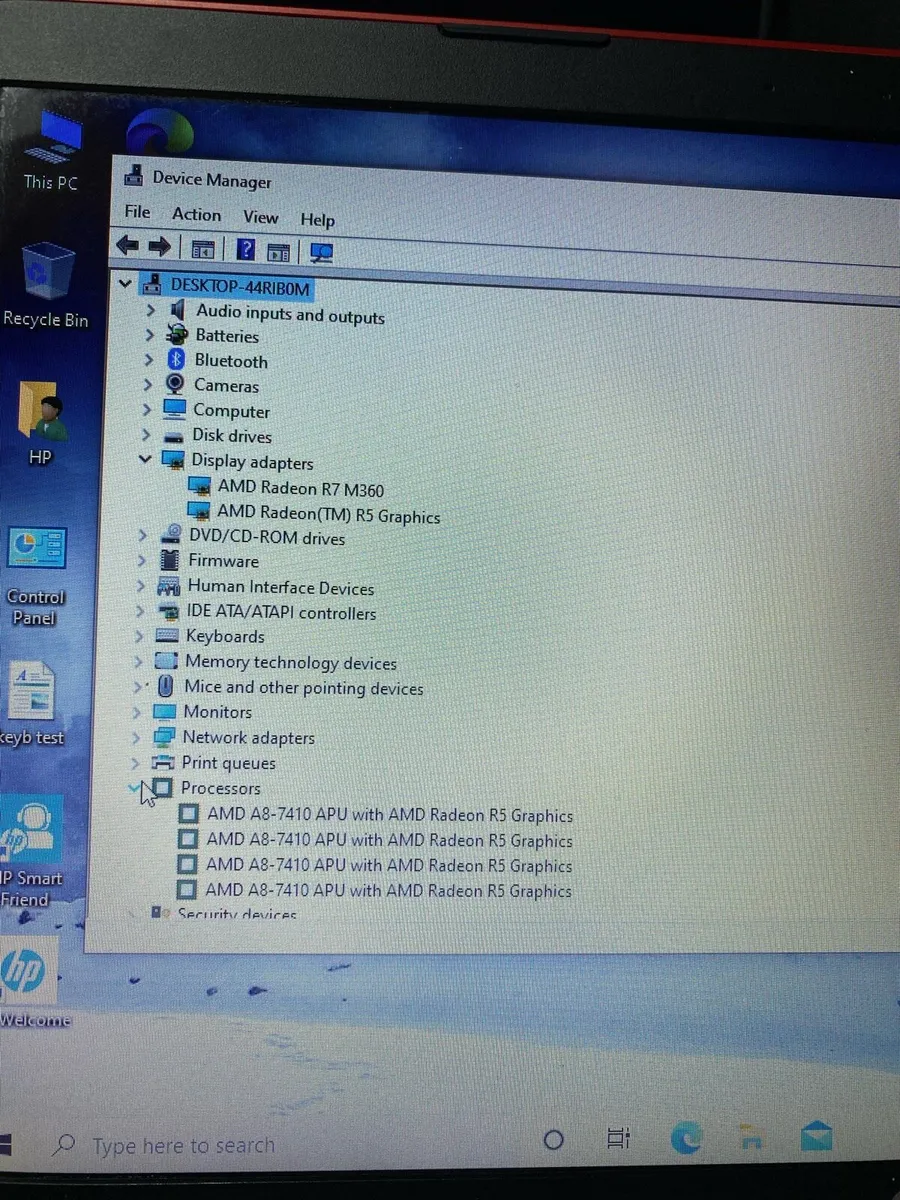Image resolution: width=900 pixels, height=1200 pixels.
Task: Expand the Print queues category
Action: [135, 762]
